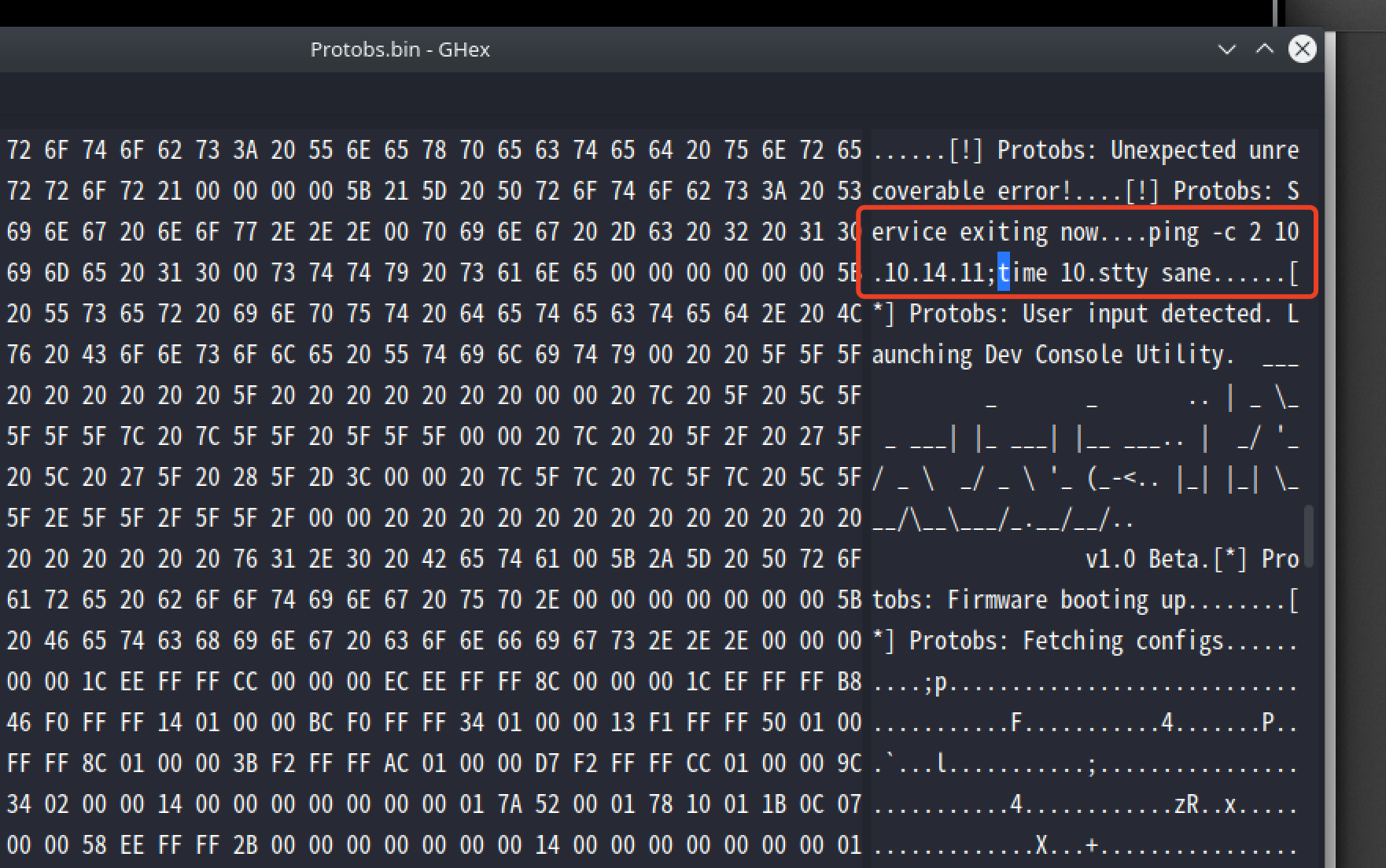Click the 'X...+' characters in the ASCII pane

(x=1067, y=845)
